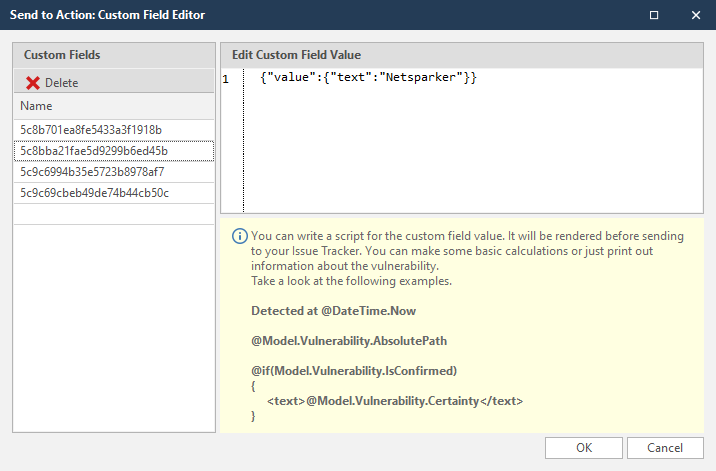Click the Custom Fields panel header
Screen dimensions: 716x471
pyautogui.click(x=62, y=55)
